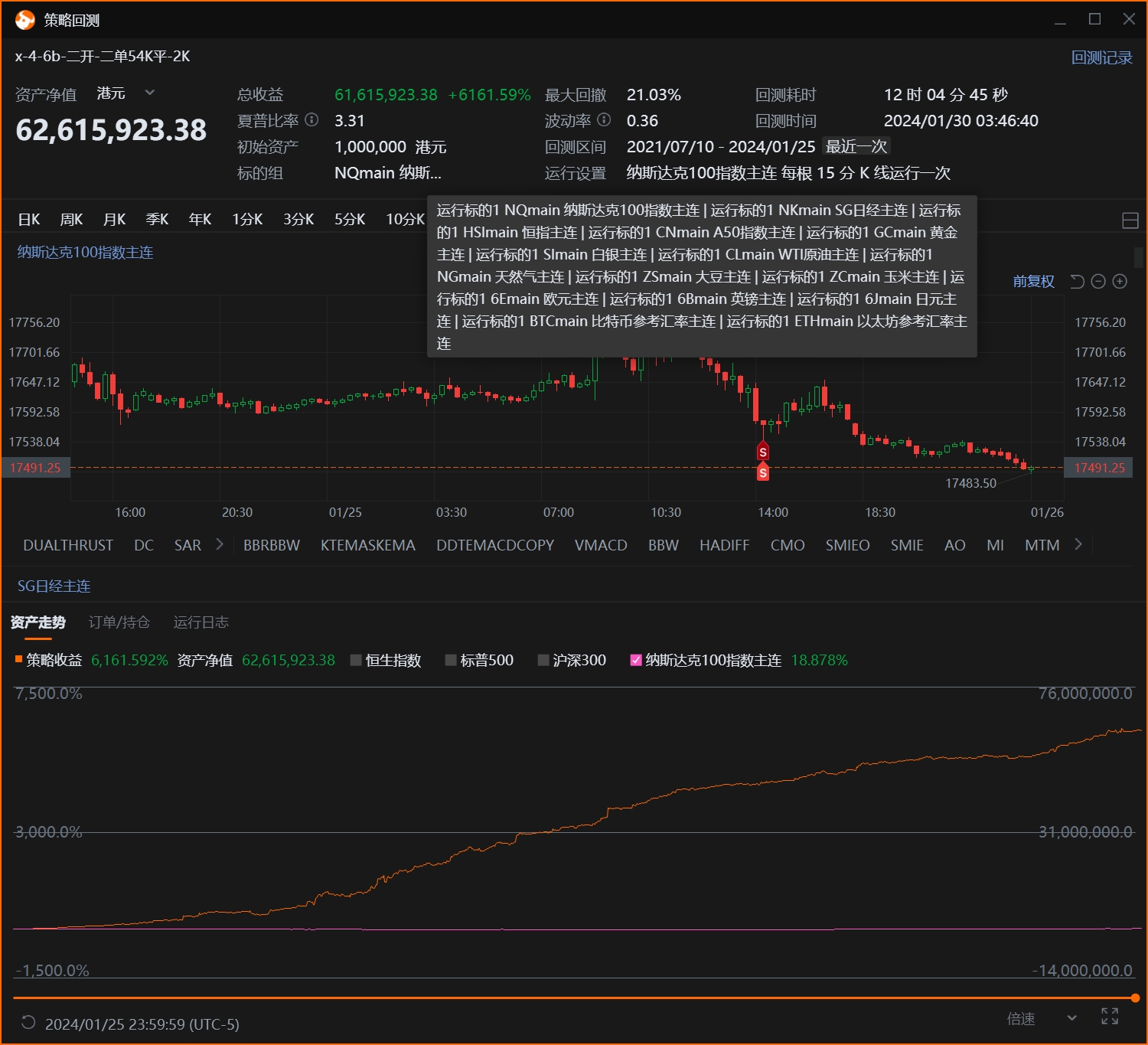The width and height of the screenshot is (1148, 1045).
Task: Click upper S sell marker on chart
Action: [x=763, y=452]
